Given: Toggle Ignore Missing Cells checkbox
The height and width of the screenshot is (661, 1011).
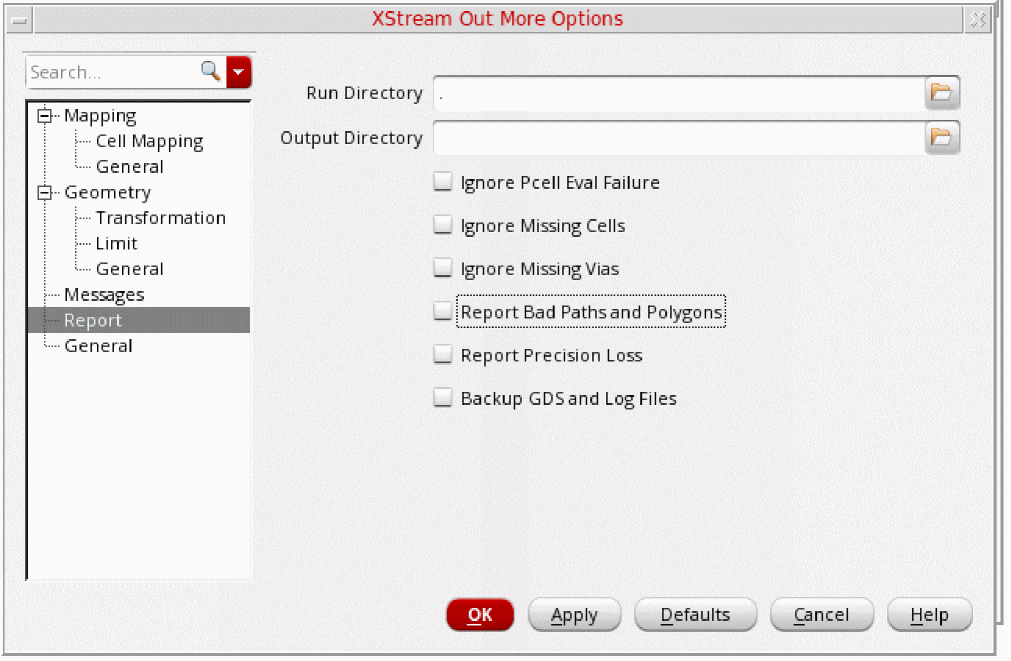Looking at the screenshot, I should tap(443, 226).
